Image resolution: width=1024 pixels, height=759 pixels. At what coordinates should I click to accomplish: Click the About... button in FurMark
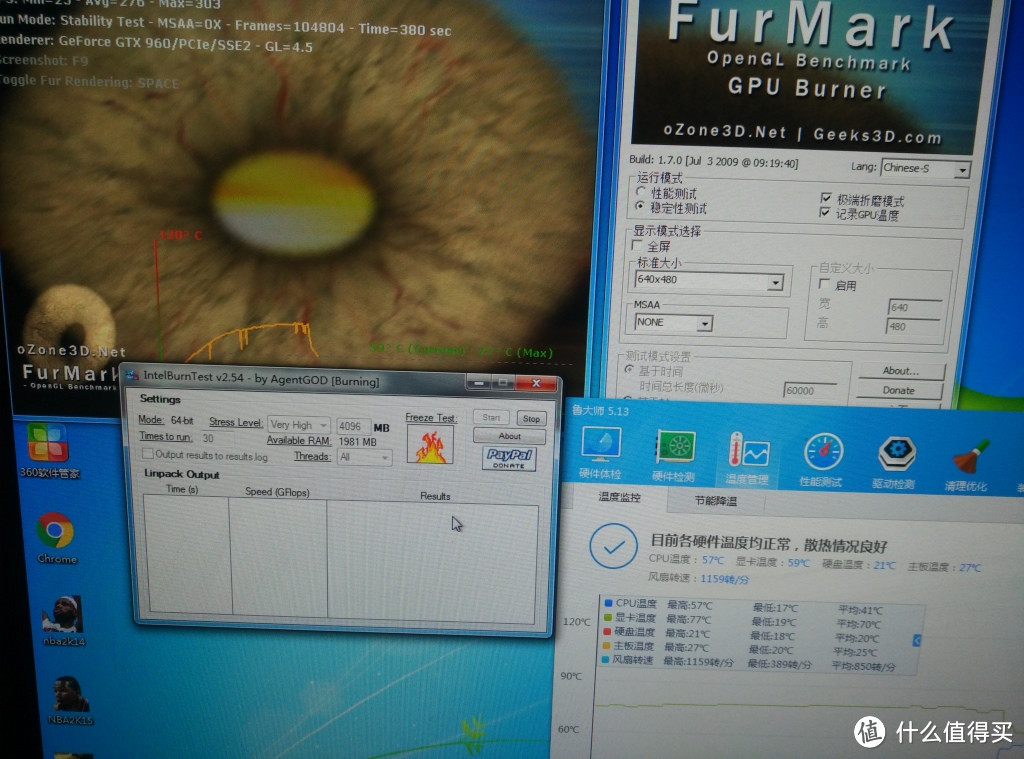[901, 371]
